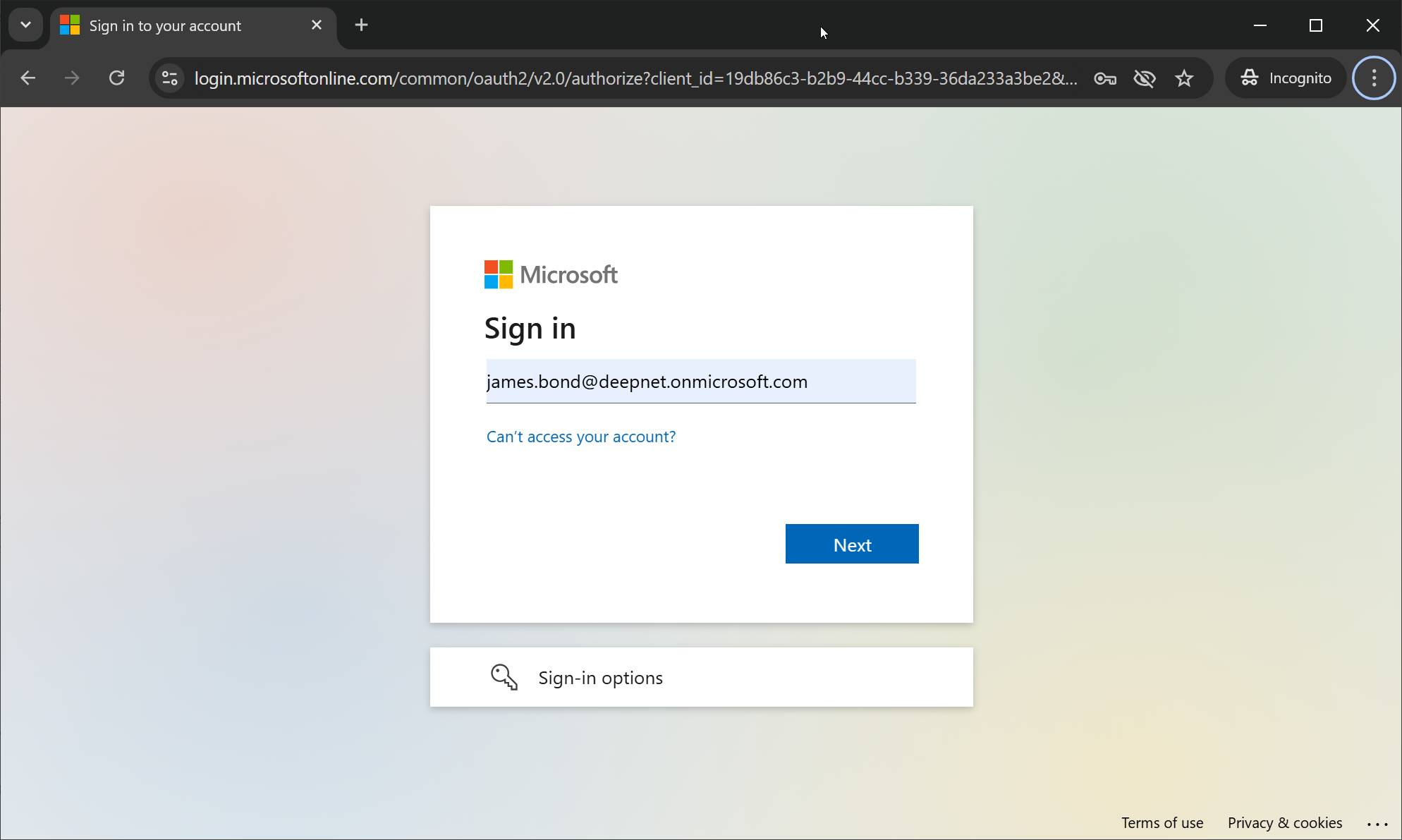The image size is (1402, 840).
Task: Open Can't access your account link
Action: click(x=581, y=437)
